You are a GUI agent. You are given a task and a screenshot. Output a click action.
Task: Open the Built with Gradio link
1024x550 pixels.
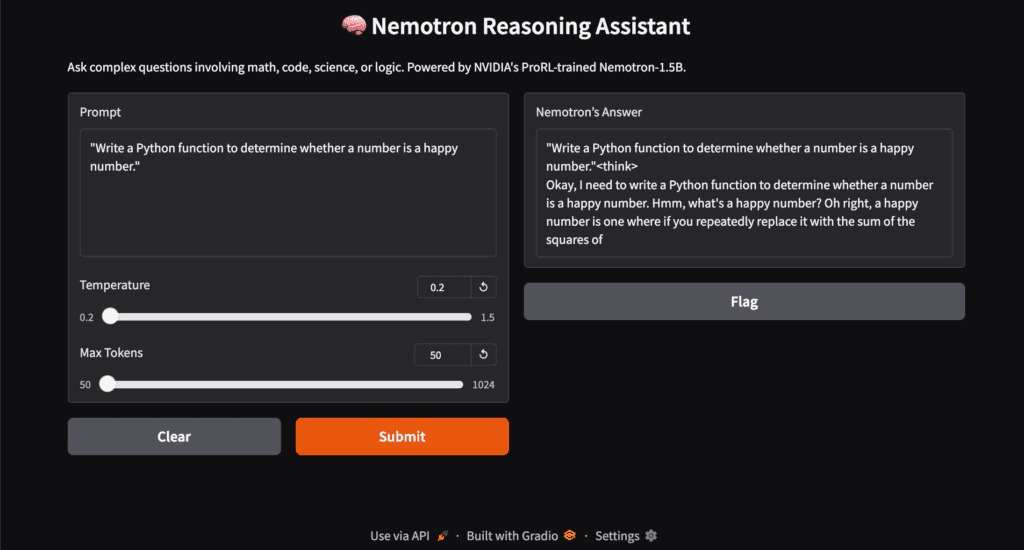(x=512, y=536)
